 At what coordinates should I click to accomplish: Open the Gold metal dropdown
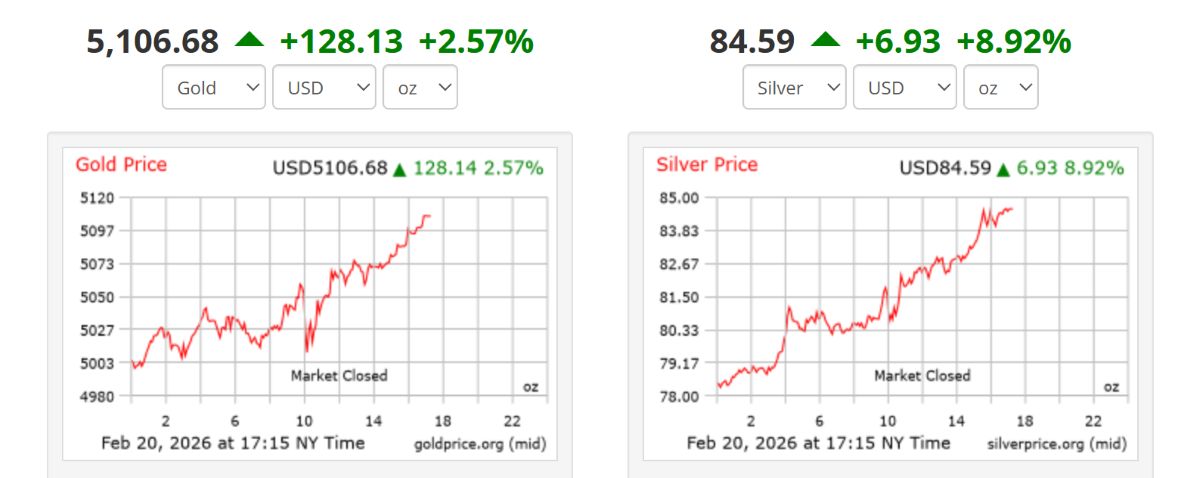tap(214, 88)
